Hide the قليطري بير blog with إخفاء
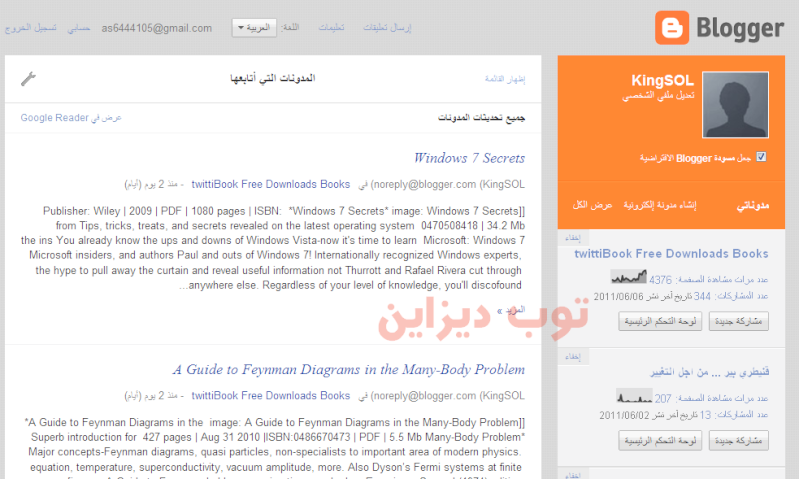The height and width of the screenshot is (479, 799). [x=573, y=357]
